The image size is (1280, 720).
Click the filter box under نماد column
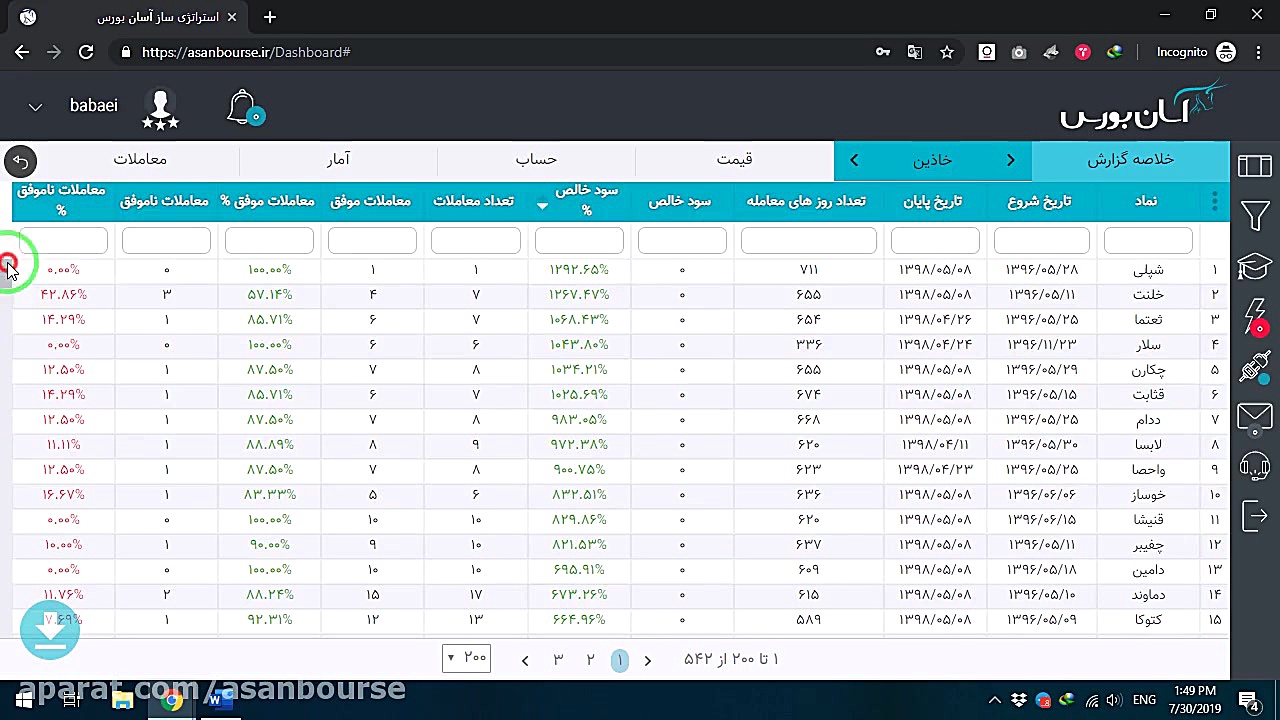1148,240
